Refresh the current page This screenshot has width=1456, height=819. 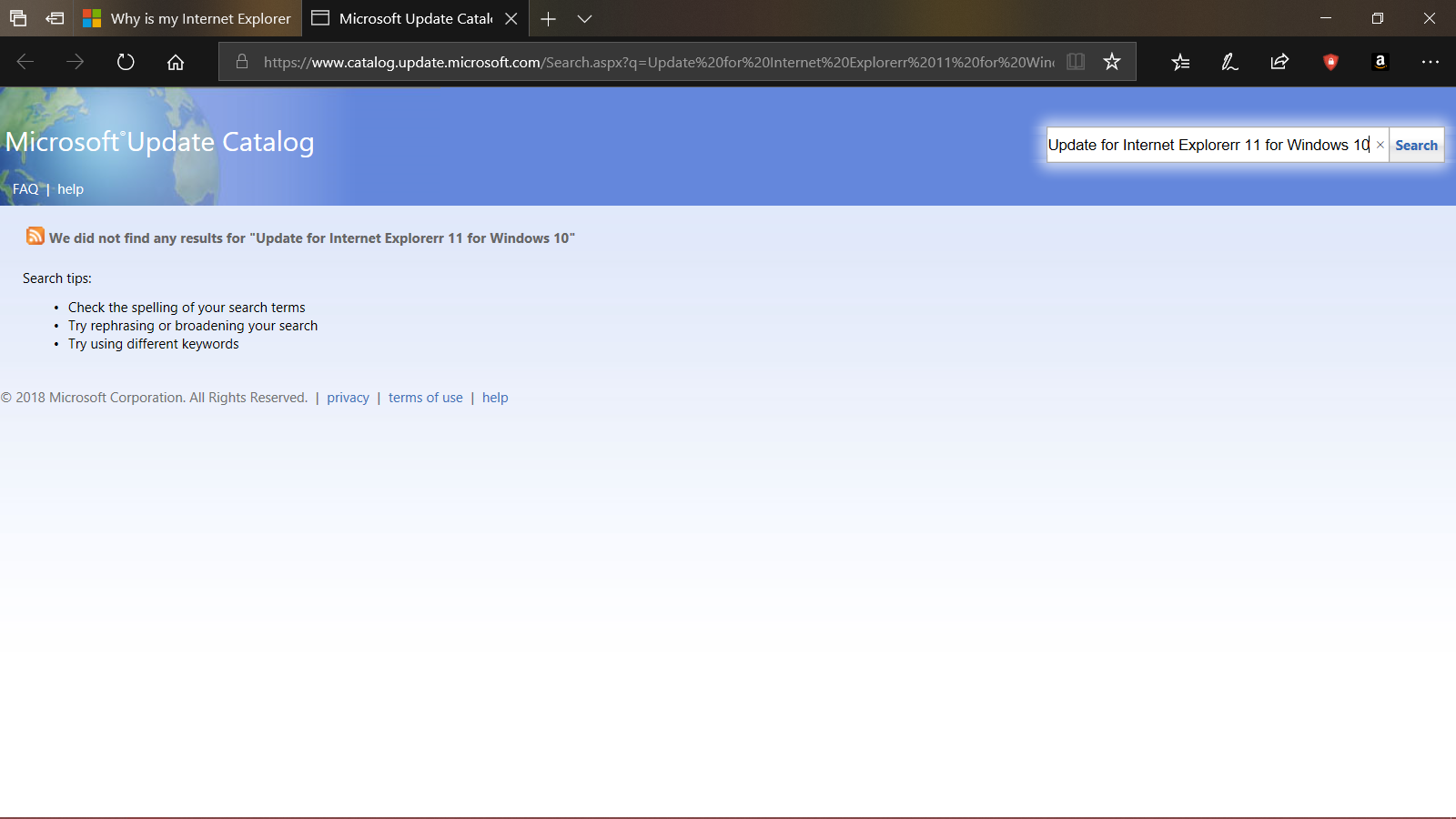pyautogui.click(x=126, y=62)
